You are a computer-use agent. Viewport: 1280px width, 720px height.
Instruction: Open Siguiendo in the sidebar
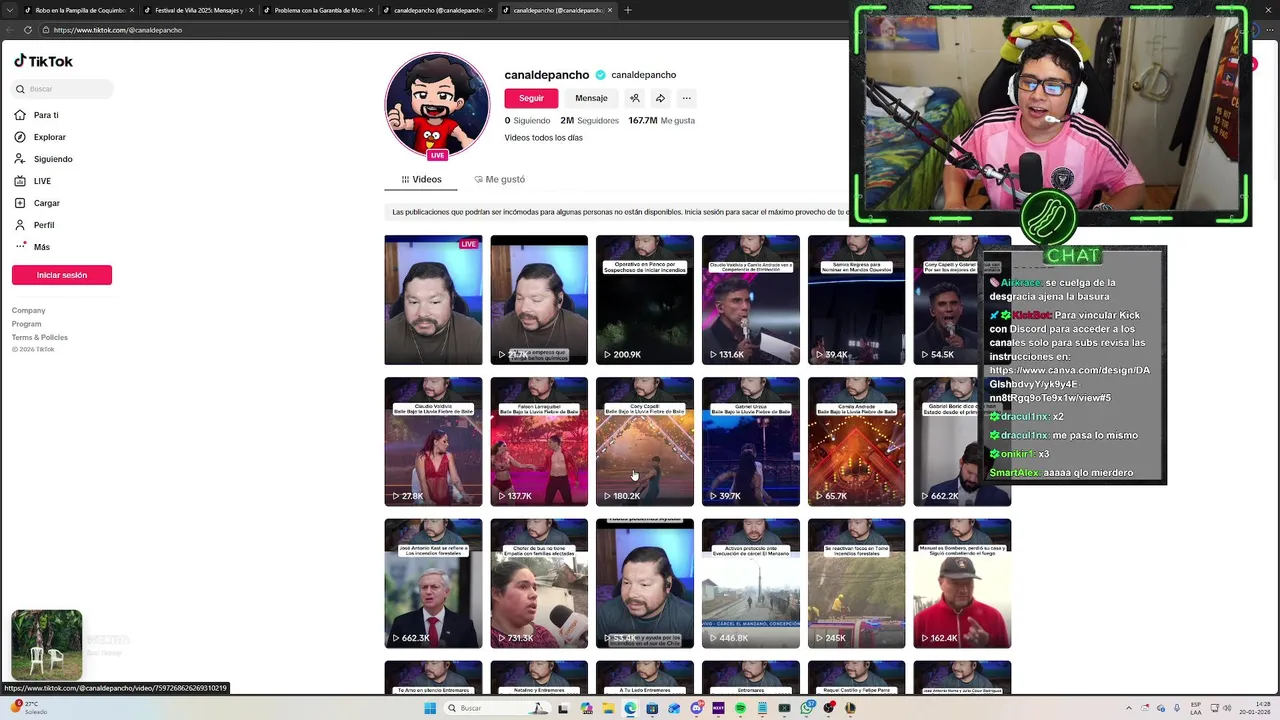click(53, 159)
